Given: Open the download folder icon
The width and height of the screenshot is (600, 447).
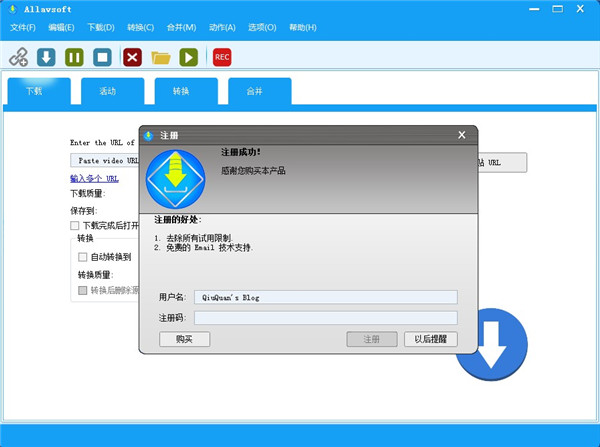Looking at the screenshot, I should (x=161, y=58).
